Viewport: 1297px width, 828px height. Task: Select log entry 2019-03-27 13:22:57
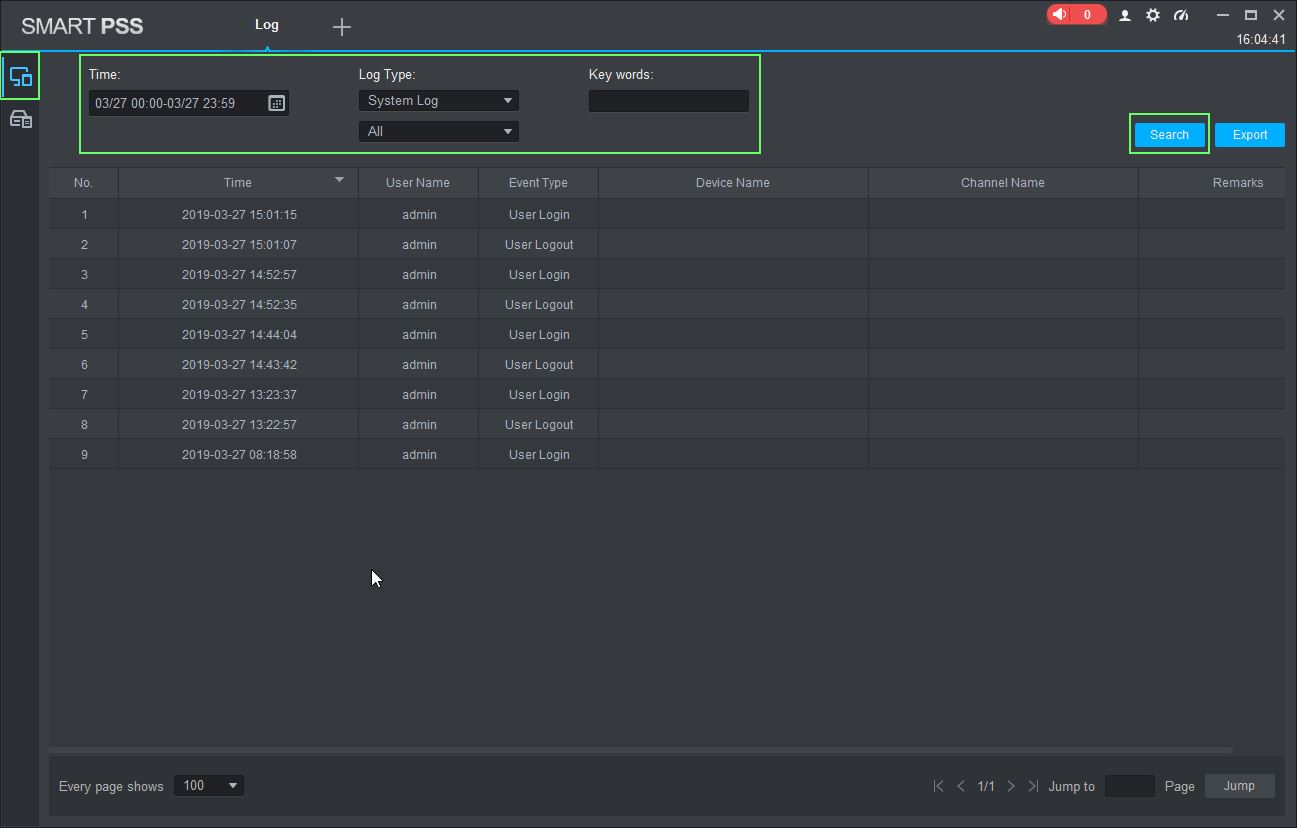coord(667,424)
